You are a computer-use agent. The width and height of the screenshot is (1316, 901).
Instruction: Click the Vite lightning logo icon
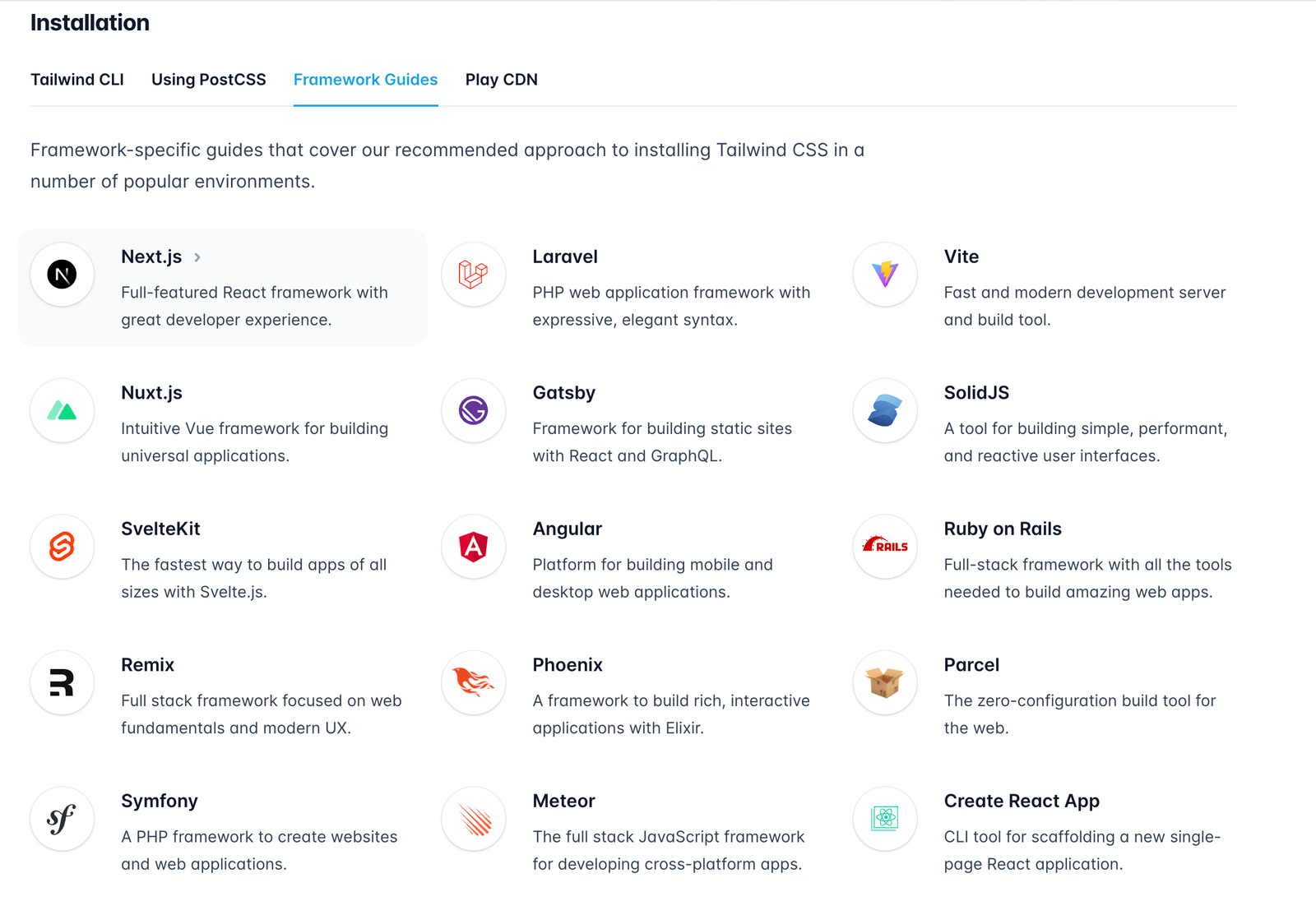tap(885, 275)
